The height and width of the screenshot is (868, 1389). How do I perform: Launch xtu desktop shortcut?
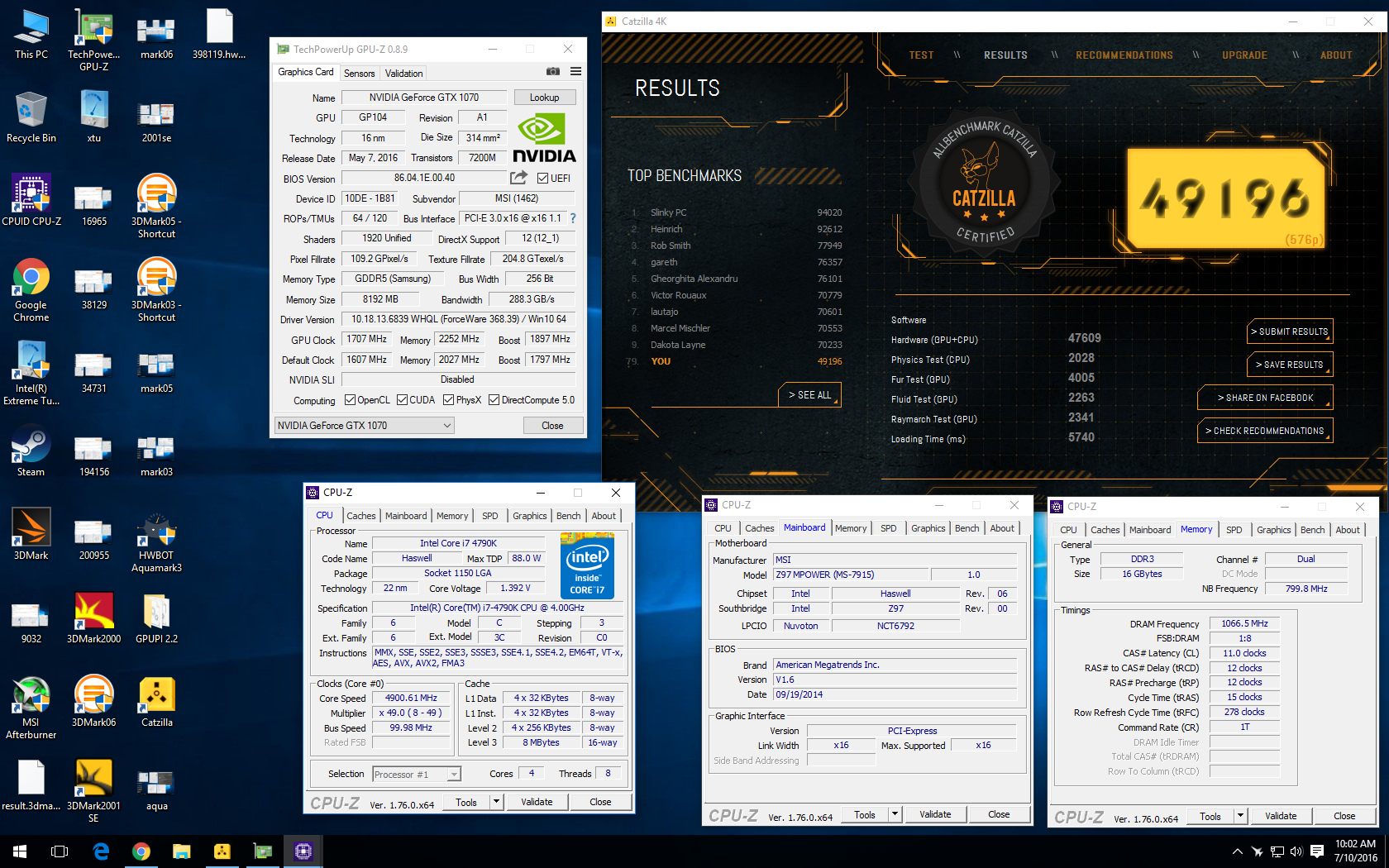click(x=93, y=117)
